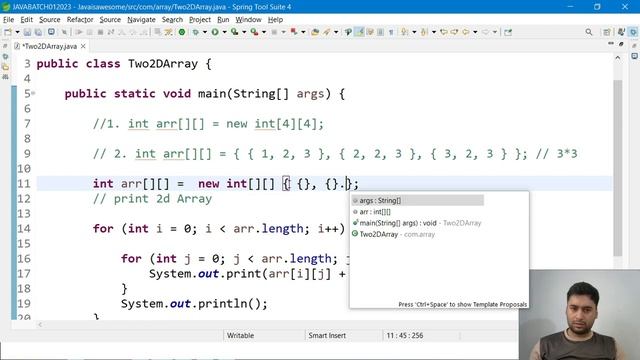Click the Step Over icon

133,32
